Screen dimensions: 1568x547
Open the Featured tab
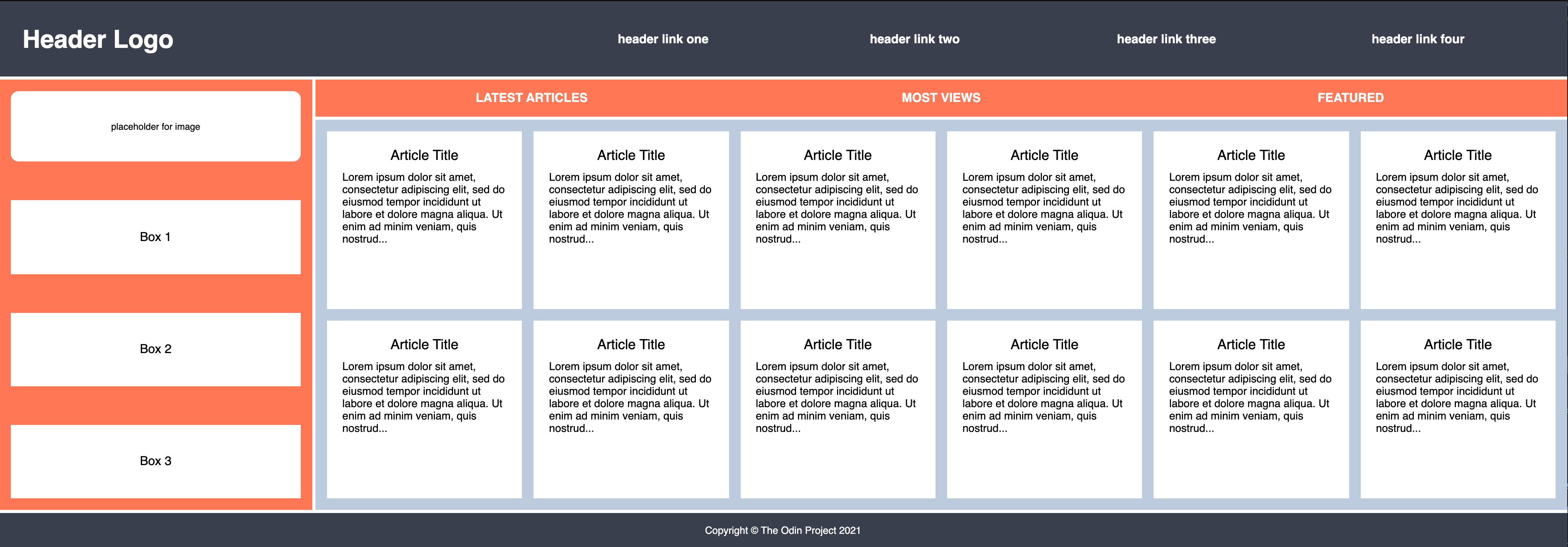tap(1350, 98)
